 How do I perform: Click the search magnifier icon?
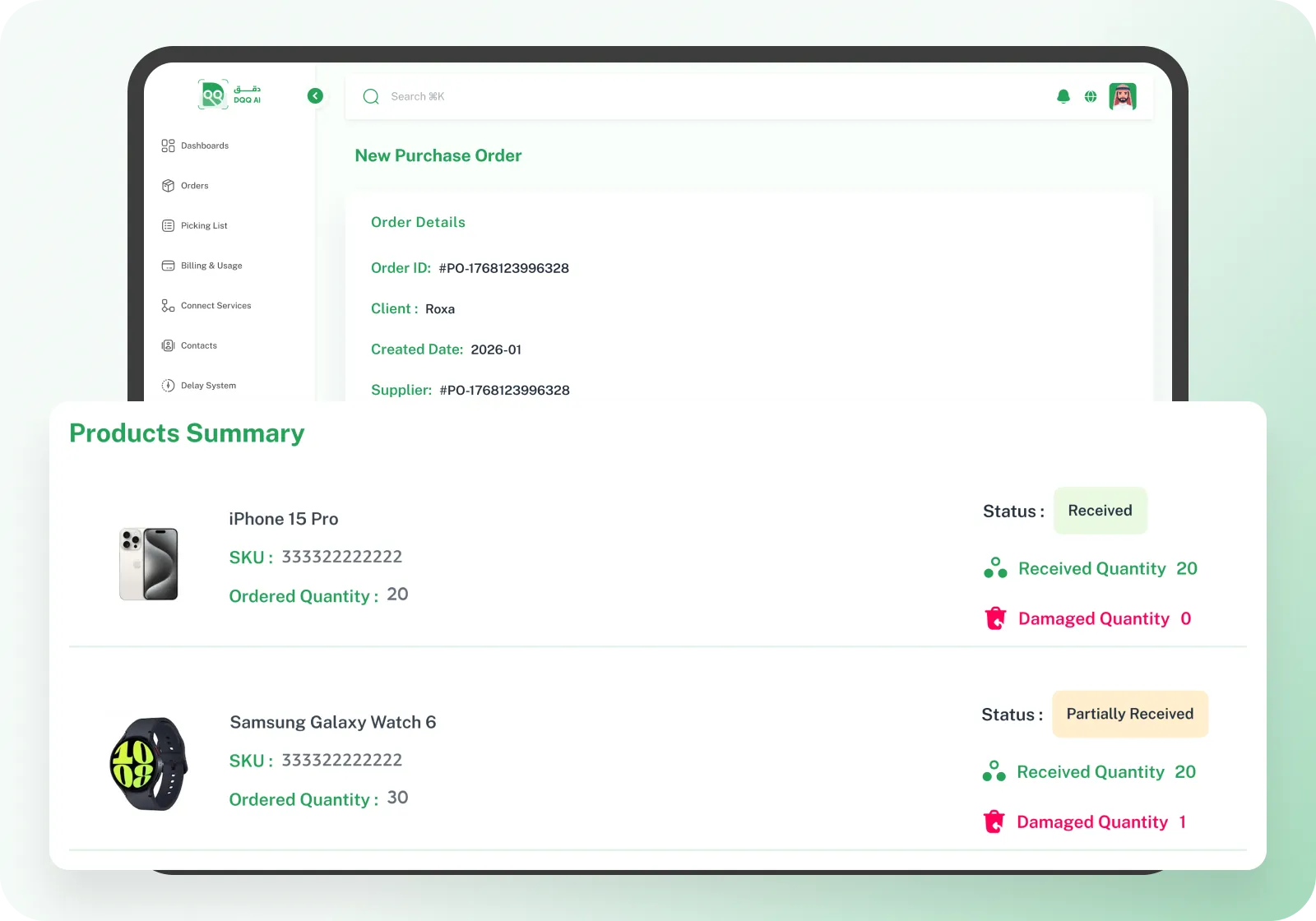(x=371, y=97)
